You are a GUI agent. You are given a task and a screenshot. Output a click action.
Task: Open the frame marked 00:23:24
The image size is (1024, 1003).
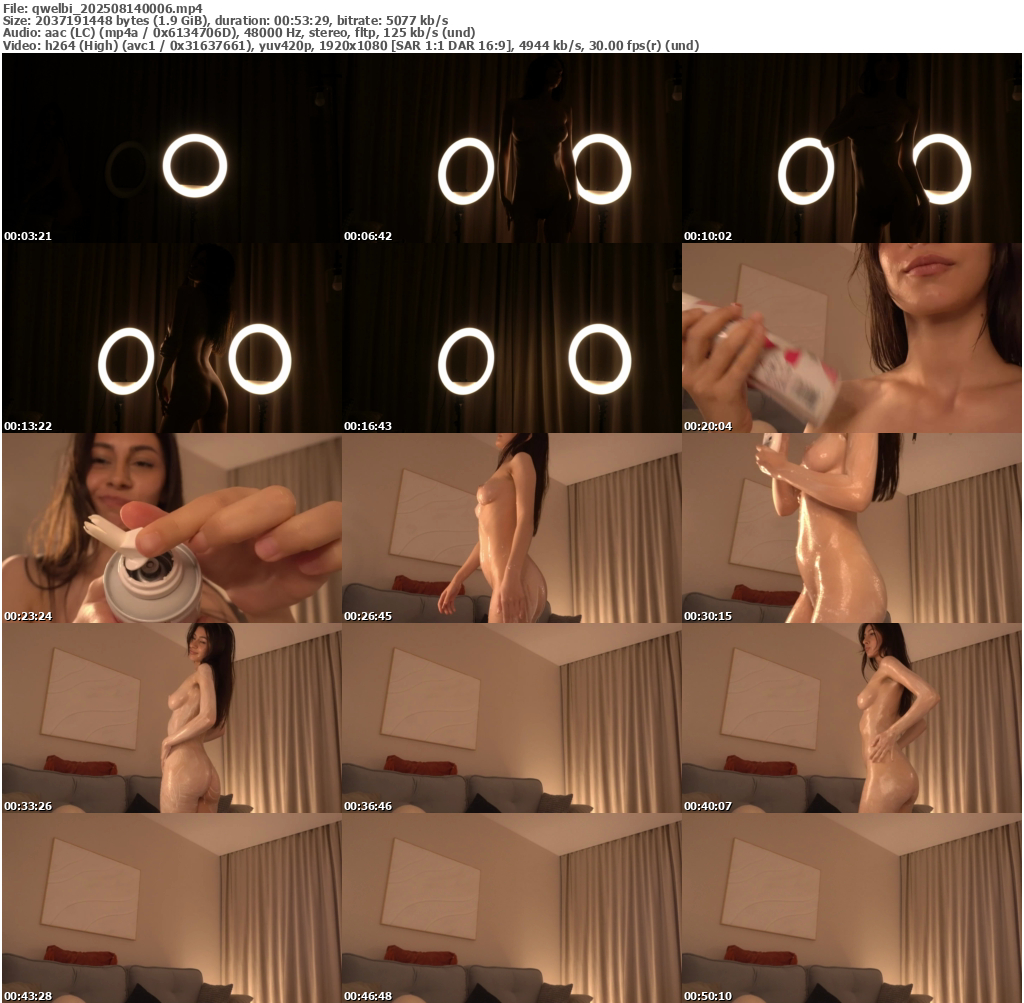172,528
